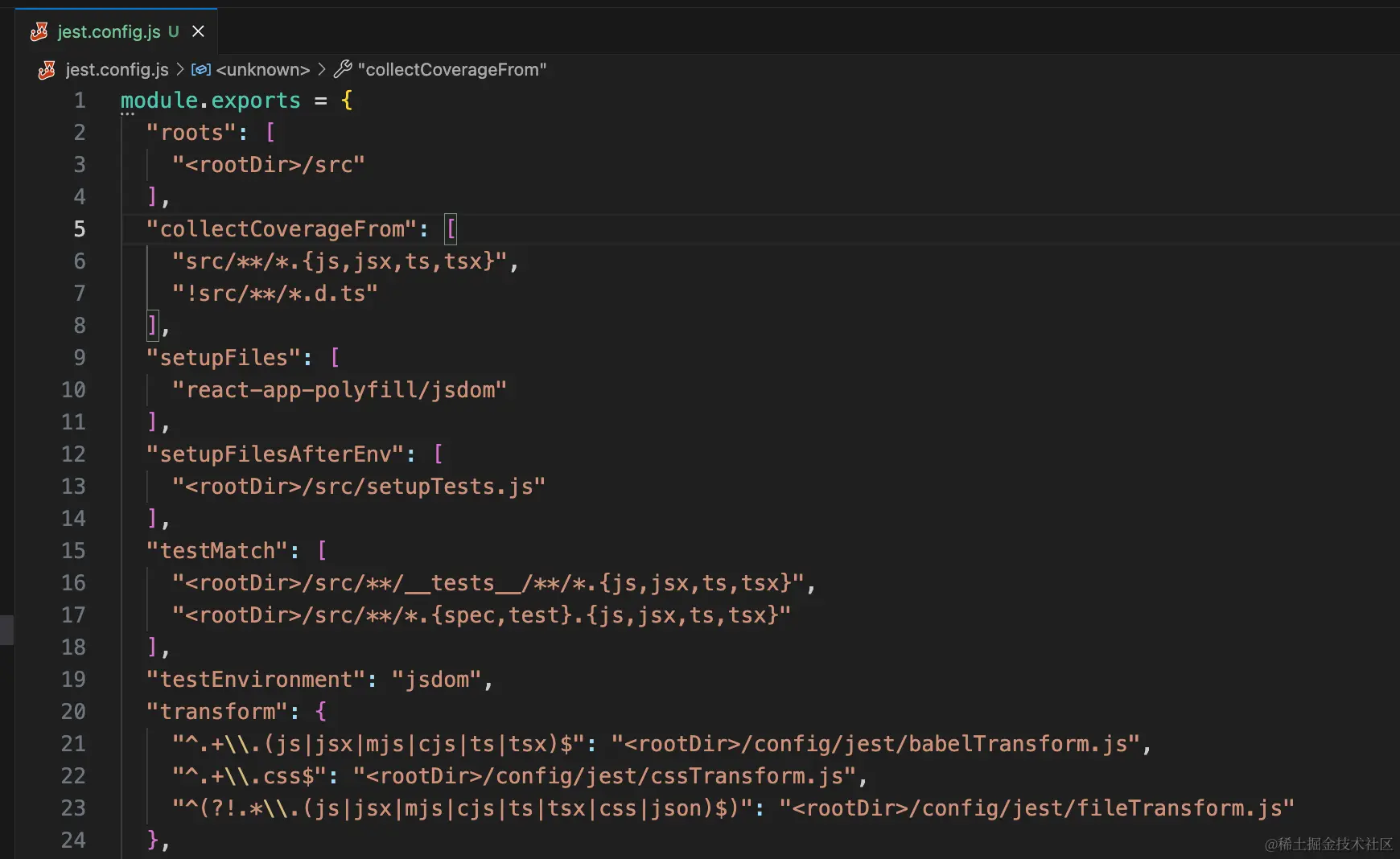Click line number 24 in gutter
This screenshot has height=859, width=1400.
click(73, 841)
